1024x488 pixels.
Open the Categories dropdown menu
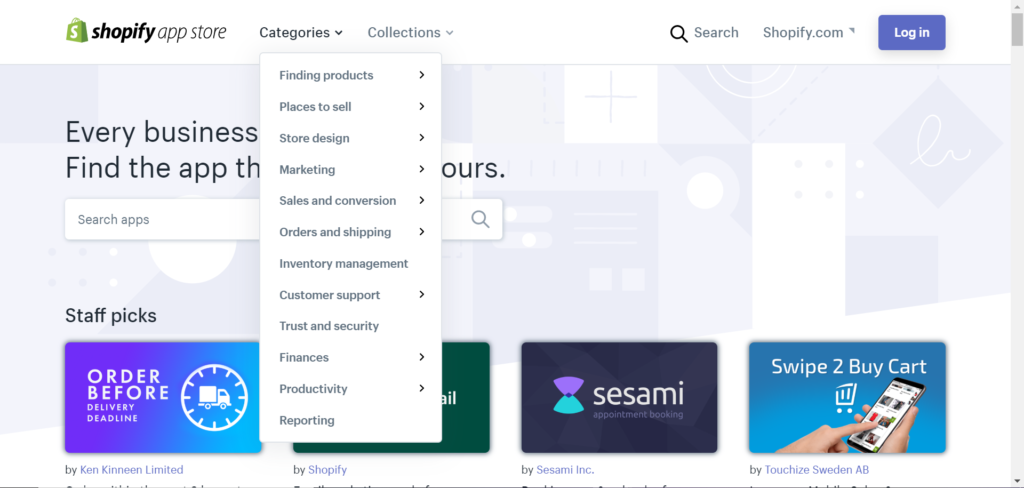(x=301, y=33)
